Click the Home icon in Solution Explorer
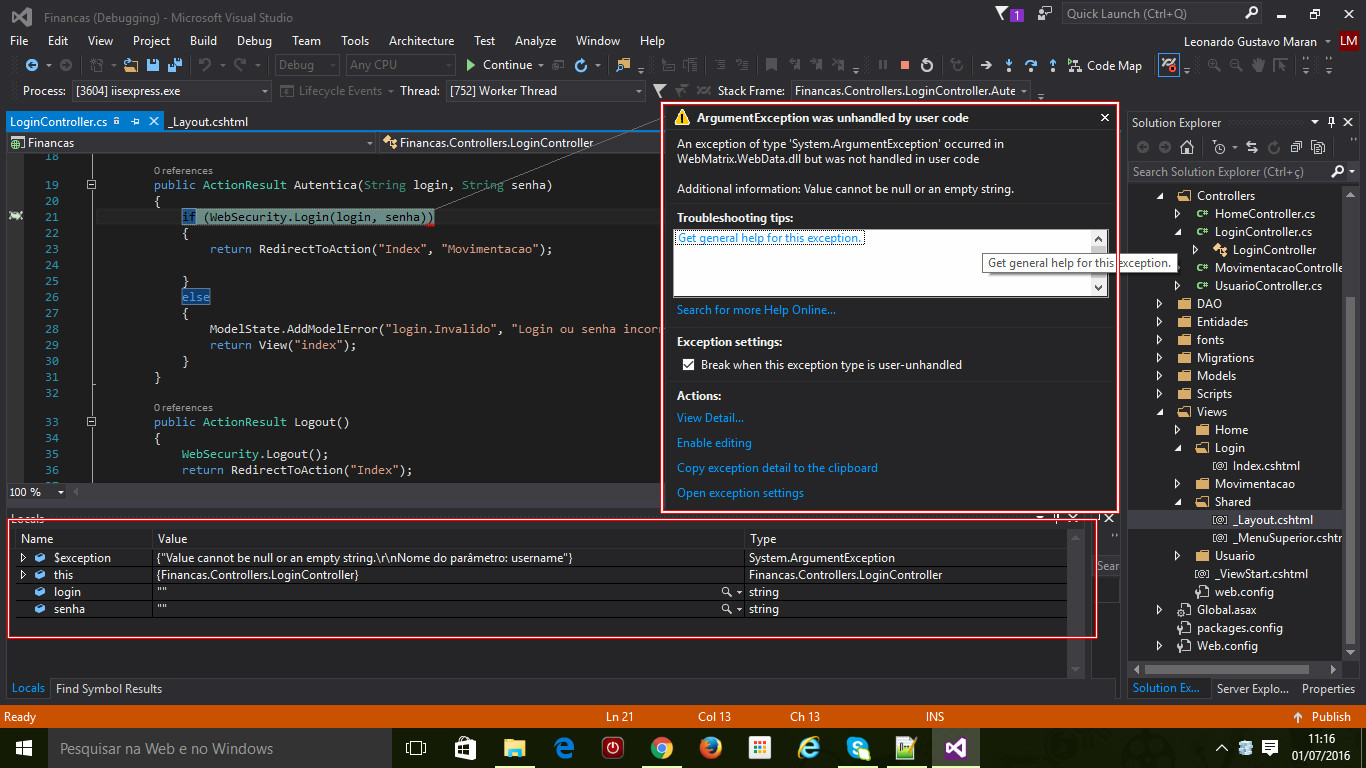Image resolution: width=1366 pixels, height=768 pixels. [1187, 147]
